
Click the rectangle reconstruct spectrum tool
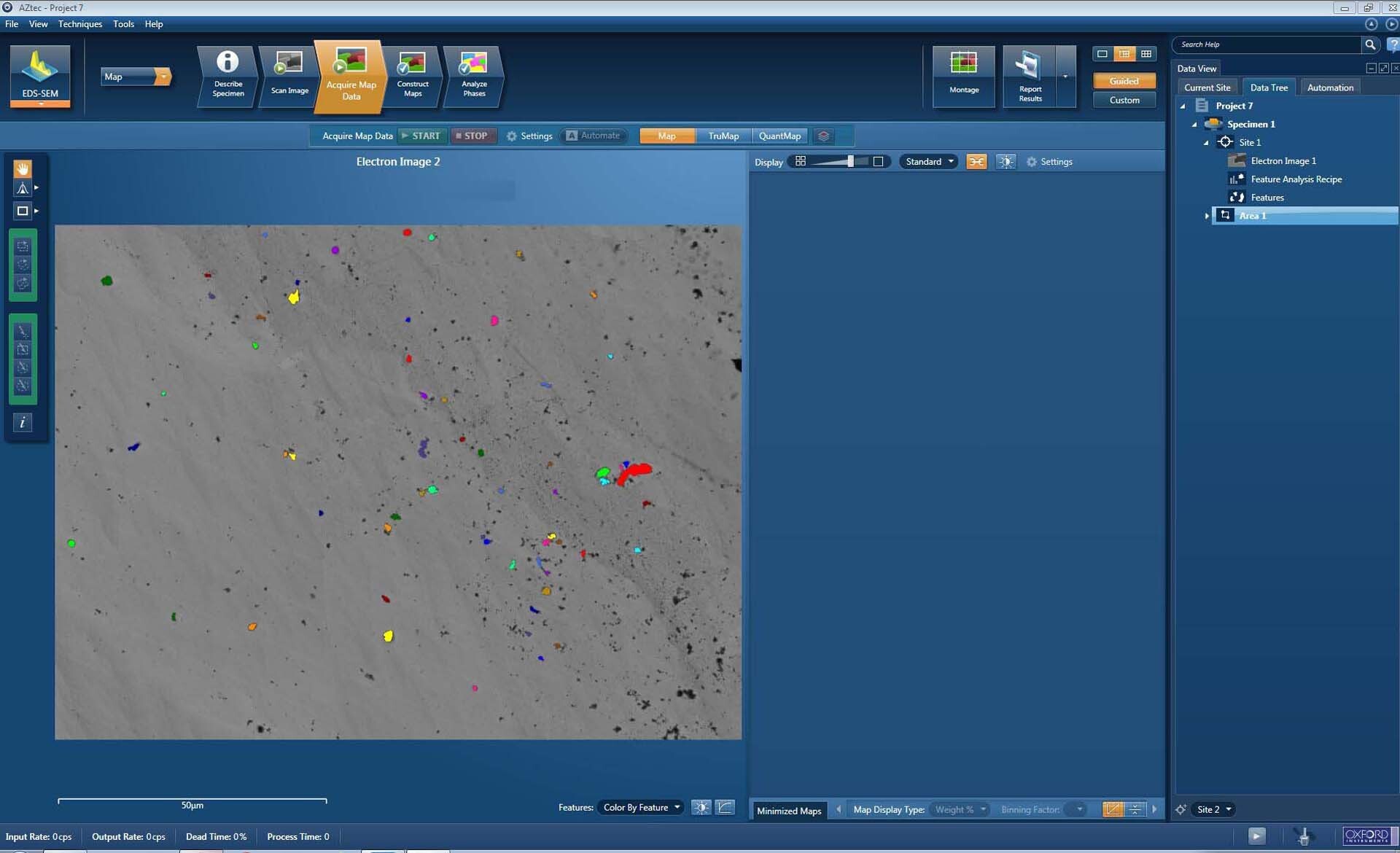pos(23,349)
